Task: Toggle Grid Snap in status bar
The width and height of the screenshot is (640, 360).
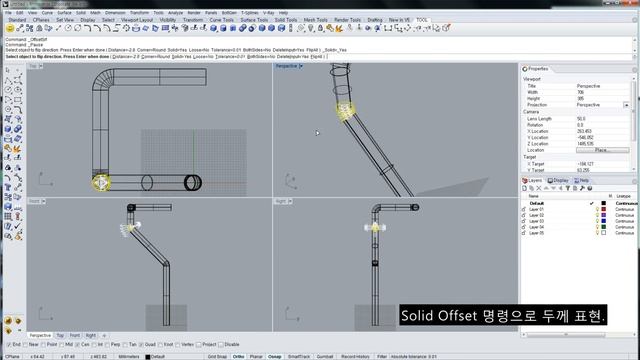Action: click(217, 357)
